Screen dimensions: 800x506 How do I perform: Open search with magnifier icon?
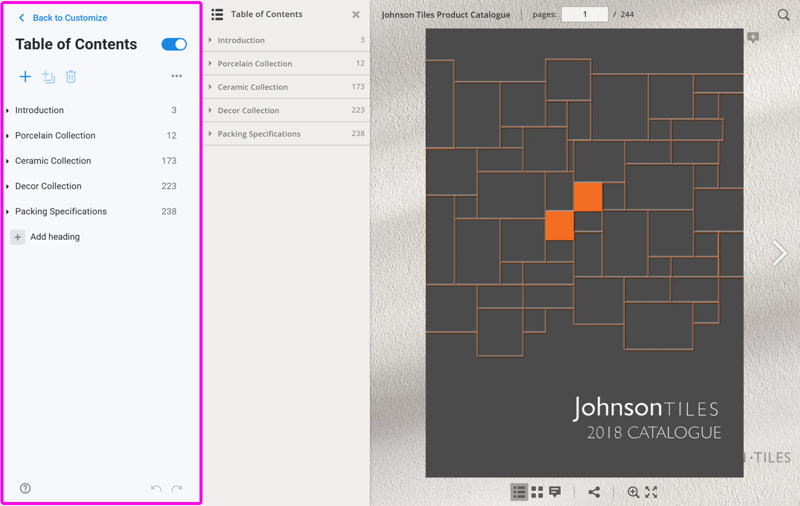[x=783, y=15]
